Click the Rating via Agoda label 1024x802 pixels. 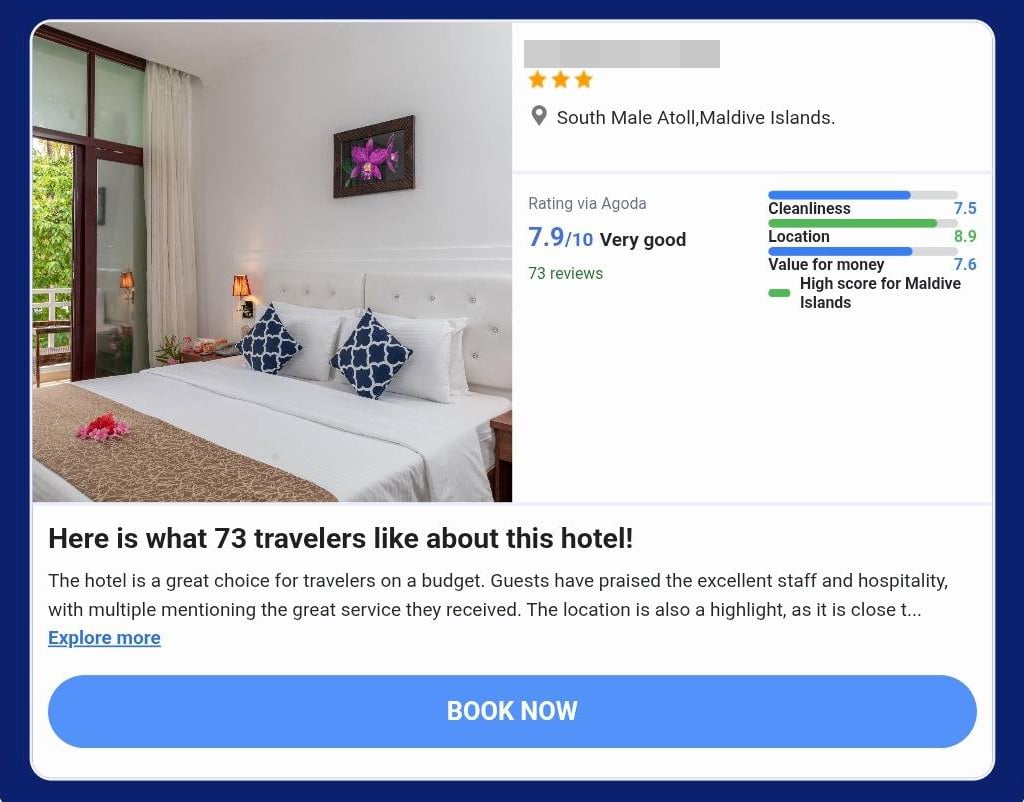click(587, 204)
